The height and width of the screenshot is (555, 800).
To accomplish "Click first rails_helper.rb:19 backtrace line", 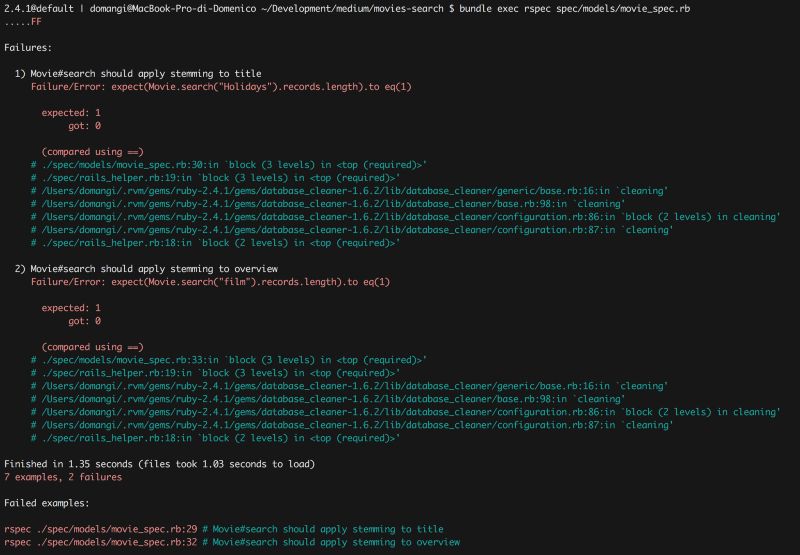I will pos(215,178).
